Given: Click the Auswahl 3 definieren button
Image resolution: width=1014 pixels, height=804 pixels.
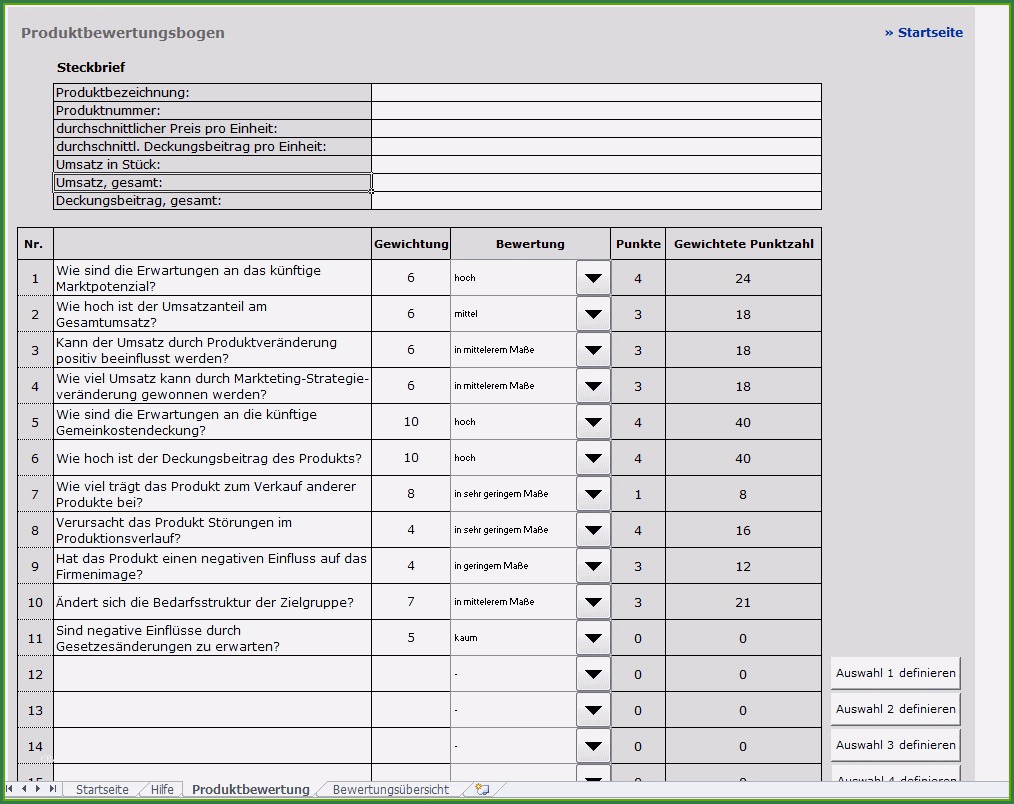Looking at the screenshot, I should [x=895, y=745].
